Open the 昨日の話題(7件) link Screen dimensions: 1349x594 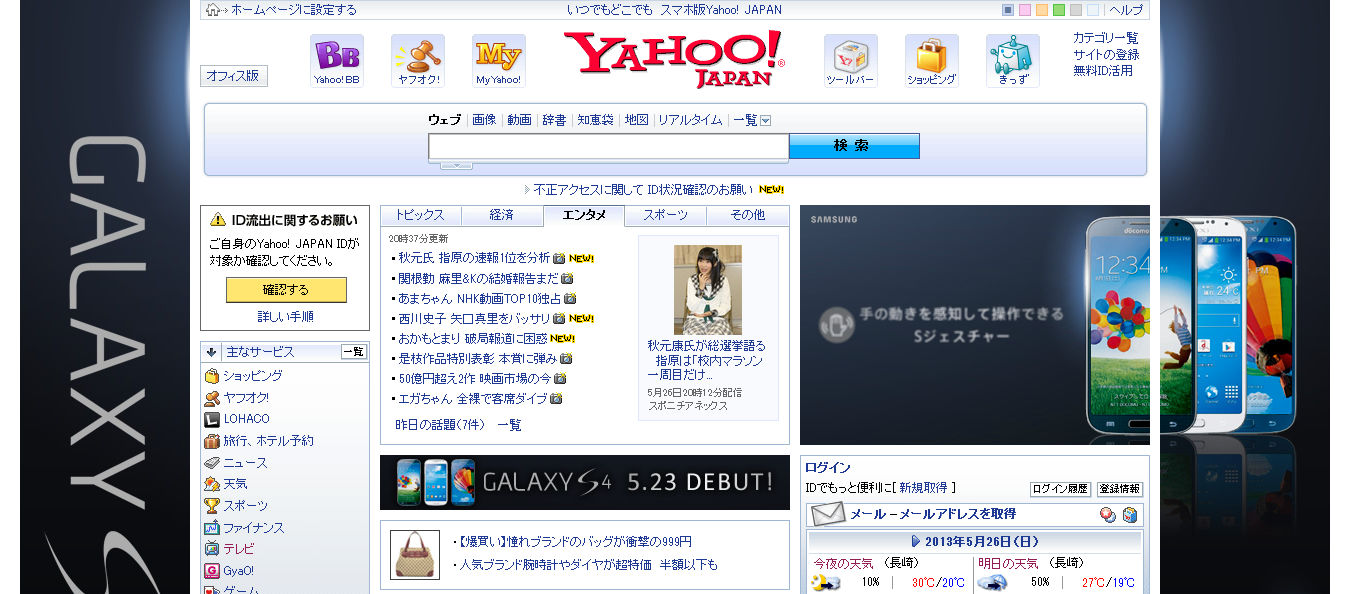tap(440, 425)
